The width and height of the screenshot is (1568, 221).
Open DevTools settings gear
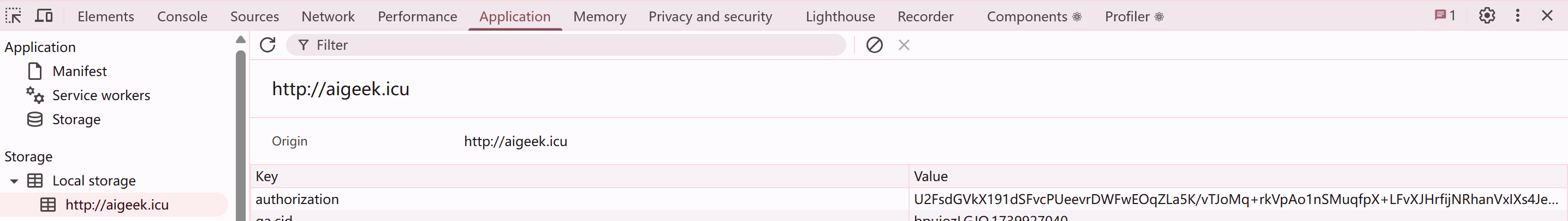tap(1487, 16)
